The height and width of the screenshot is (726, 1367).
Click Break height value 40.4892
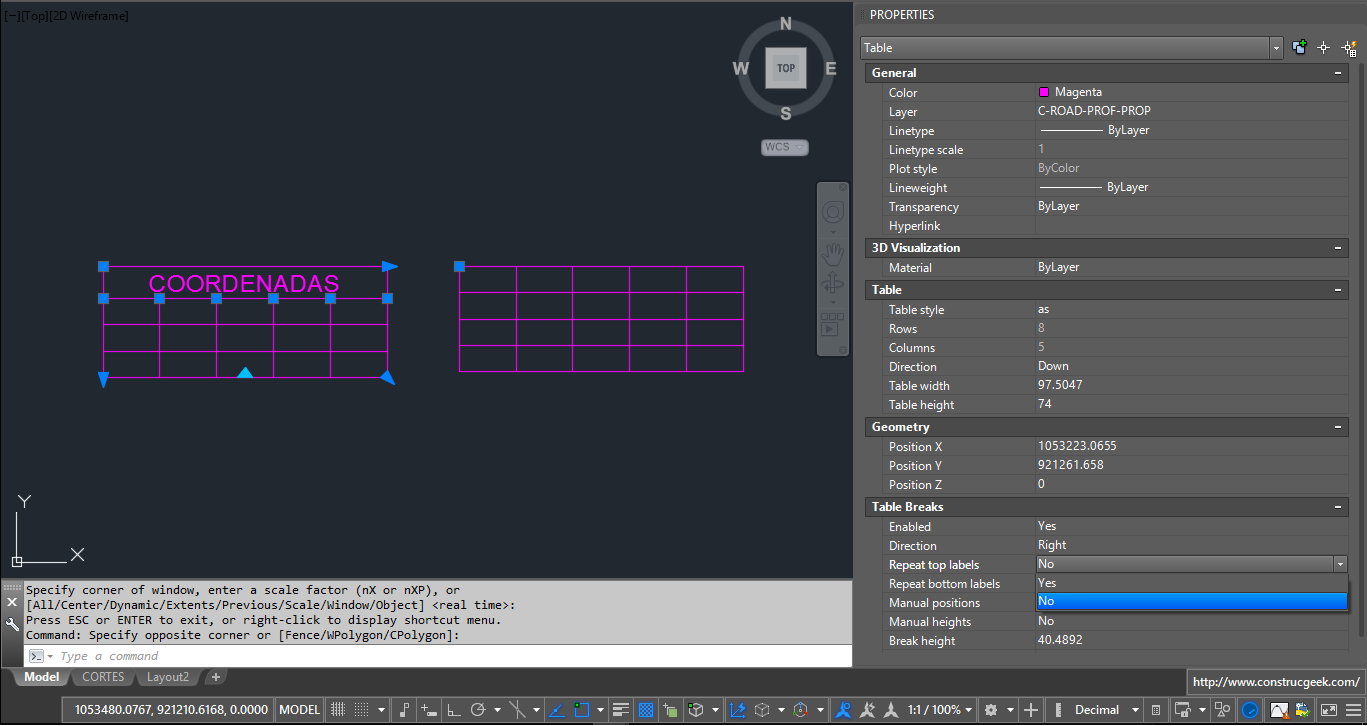pyautogui.click(x=1060, y=640)
